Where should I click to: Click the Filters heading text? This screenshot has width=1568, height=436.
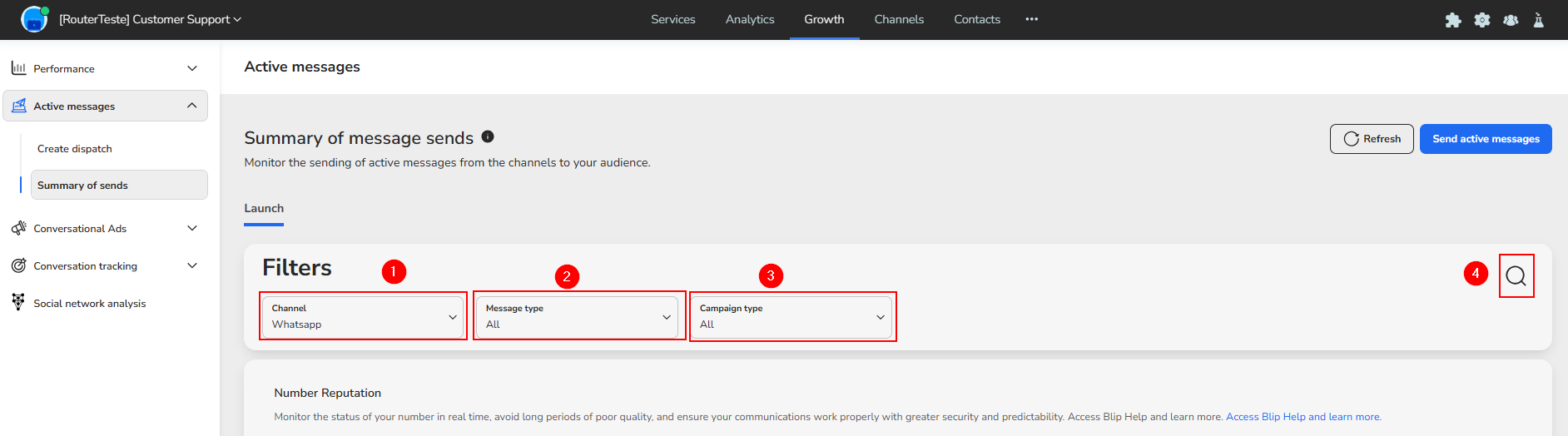(297, 268)
